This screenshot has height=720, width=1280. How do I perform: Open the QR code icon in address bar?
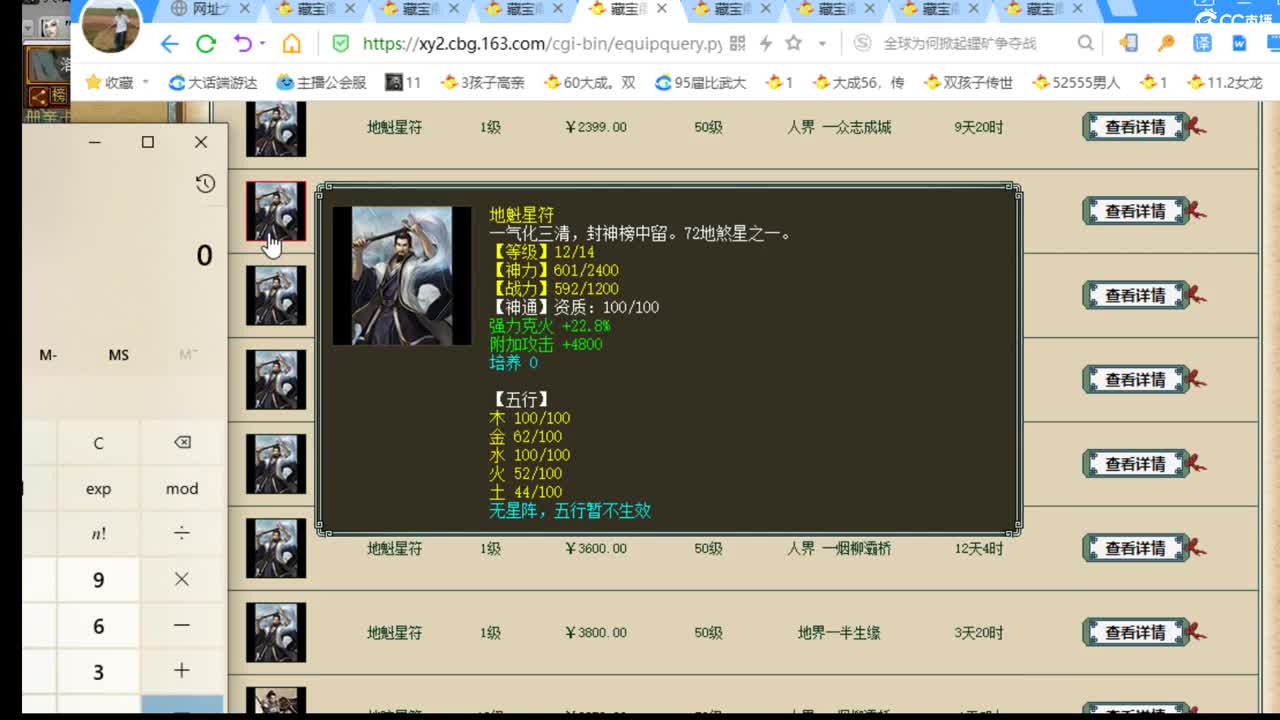pyautogui.click(x=738, y=44)
